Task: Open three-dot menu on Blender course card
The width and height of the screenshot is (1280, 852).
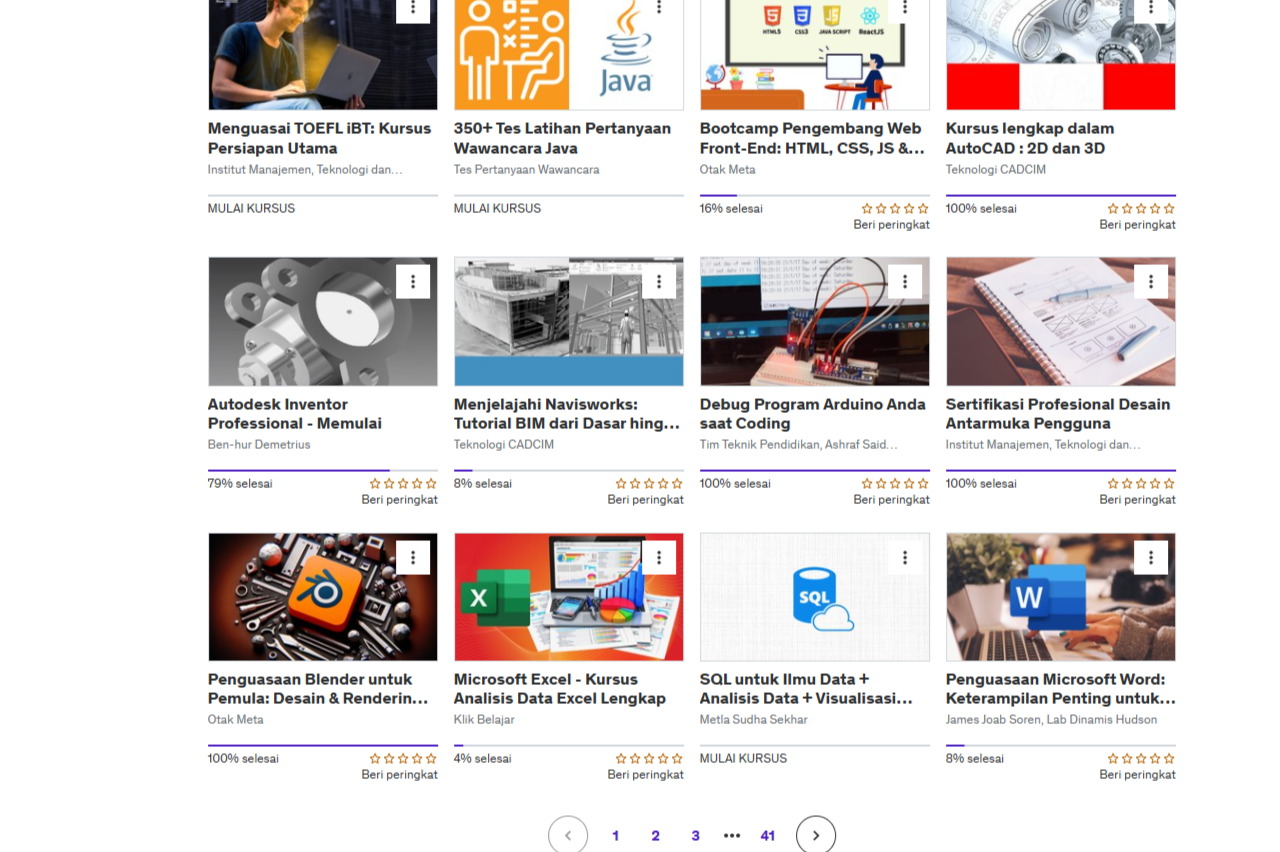Action: point(412,557)
